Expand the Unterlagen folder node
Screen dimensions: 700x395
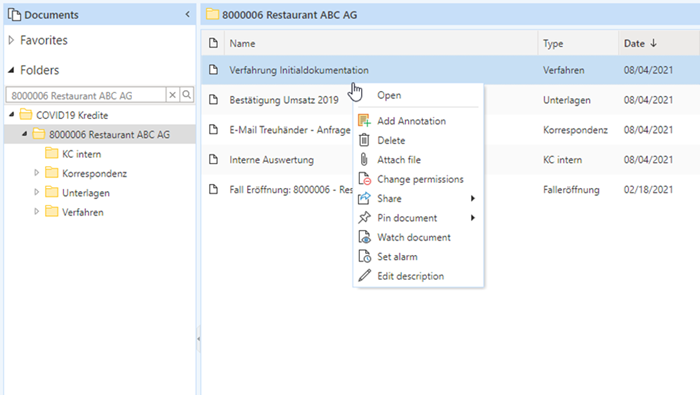point(37,192)
